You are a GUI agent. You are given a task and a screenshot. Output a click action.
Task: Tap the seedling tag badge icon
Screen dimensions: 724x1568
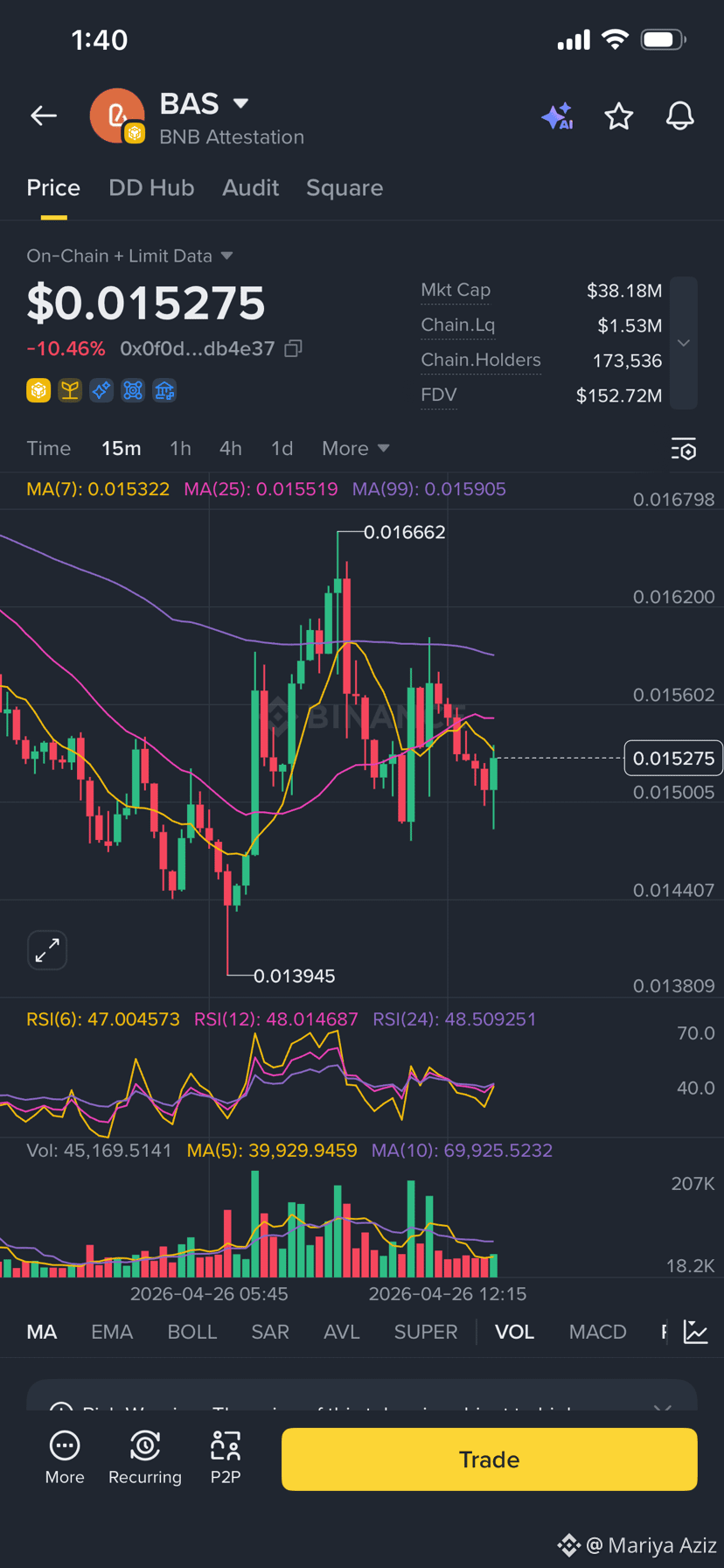pyautogui.click(x=70, y=390)
